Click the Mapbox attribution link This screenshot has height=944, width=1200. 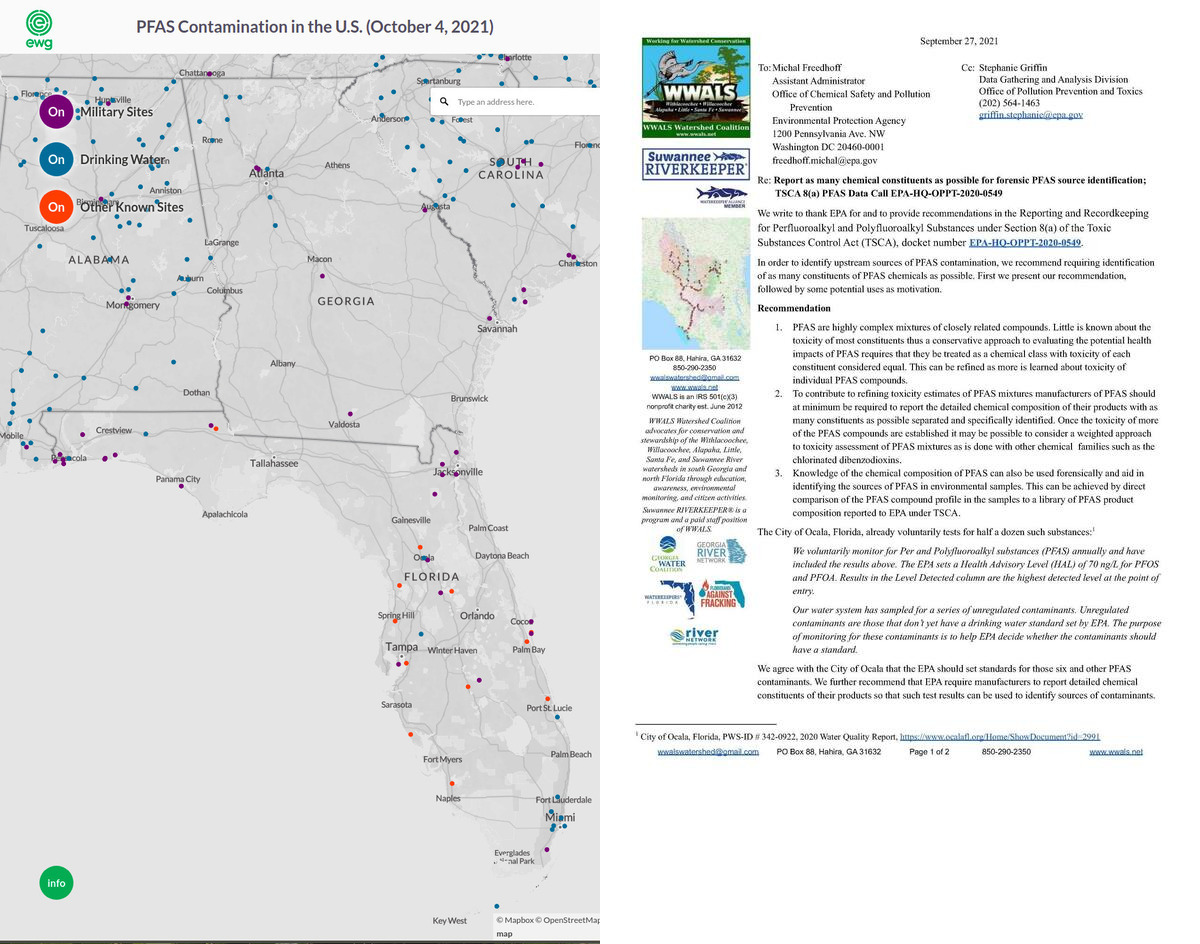pos(516,920)
